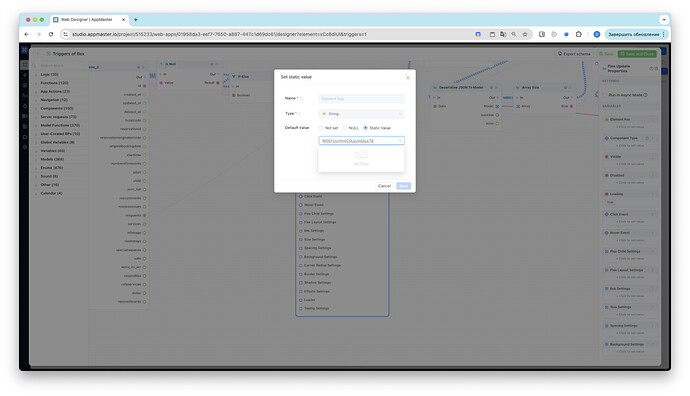Screen dimensions: 690x396
Task: Expand the tab search dropdown arrow
Action: coord(664,20)
